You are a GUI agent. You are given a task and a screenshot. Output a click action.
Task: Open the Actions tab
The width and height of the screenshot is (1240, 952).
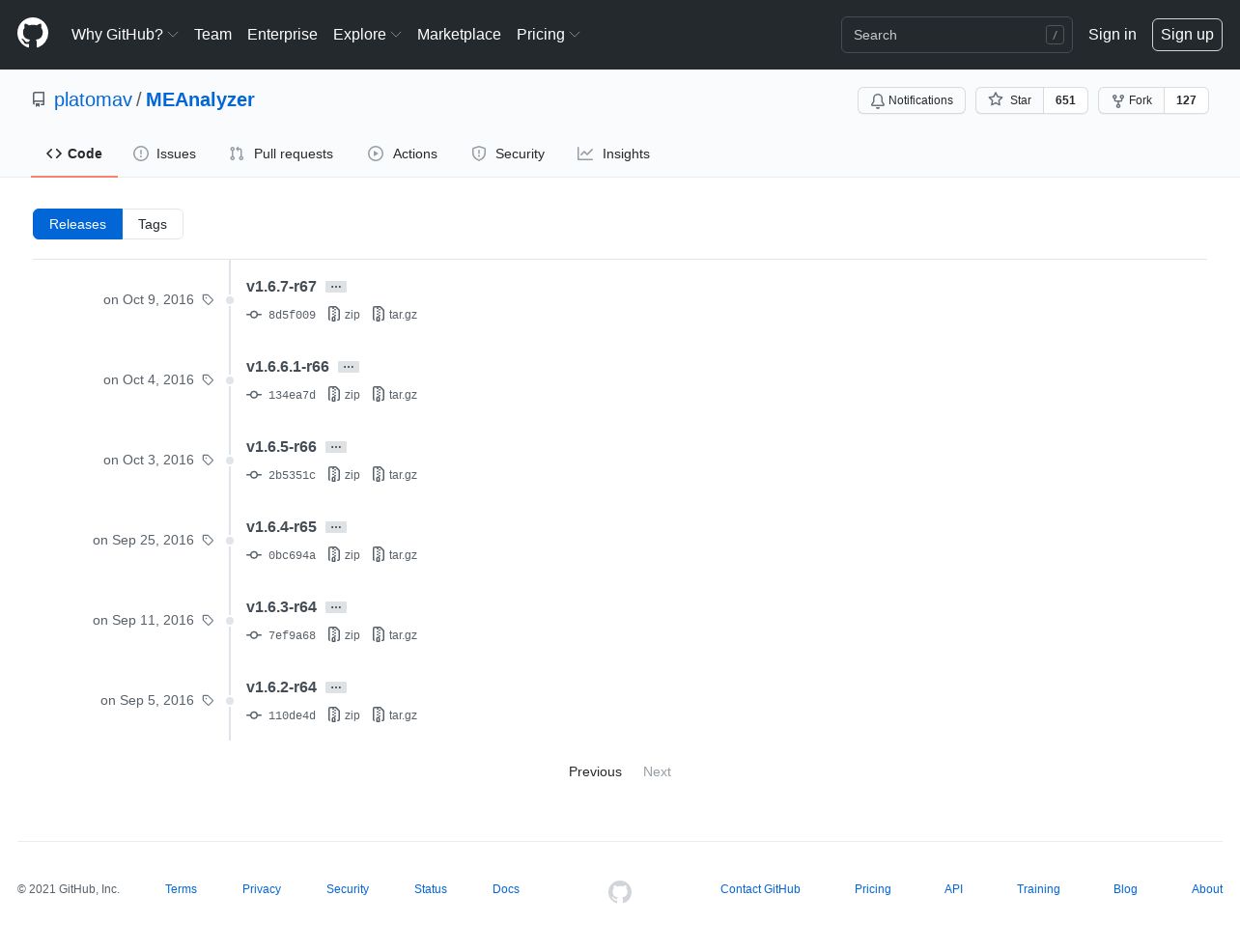(x=403, y=154)
